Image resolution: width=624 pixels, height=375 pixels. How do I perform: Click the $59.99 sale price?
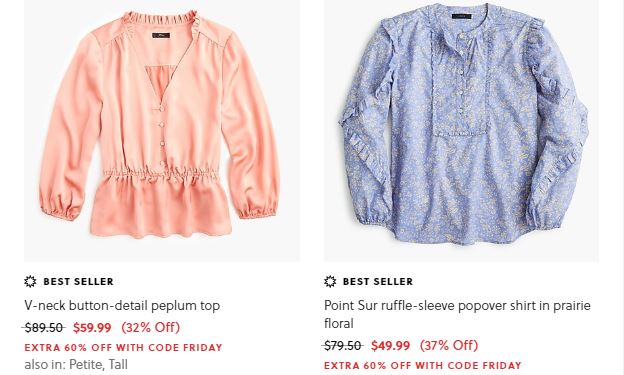pyautogui.click(x=92, y=328)
